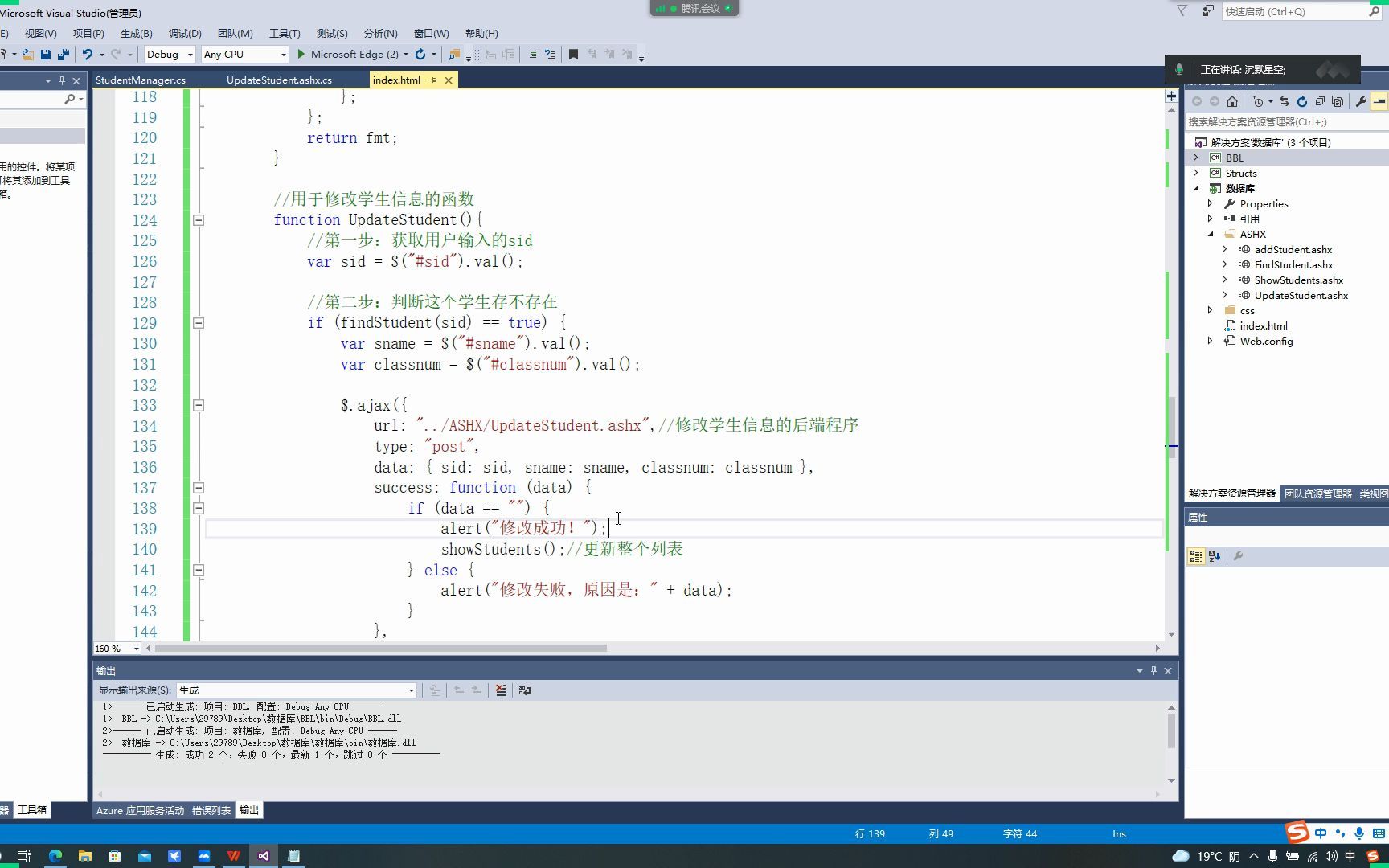
Task: Click the Undo icon in the toolbar
Action: [86, 54]
